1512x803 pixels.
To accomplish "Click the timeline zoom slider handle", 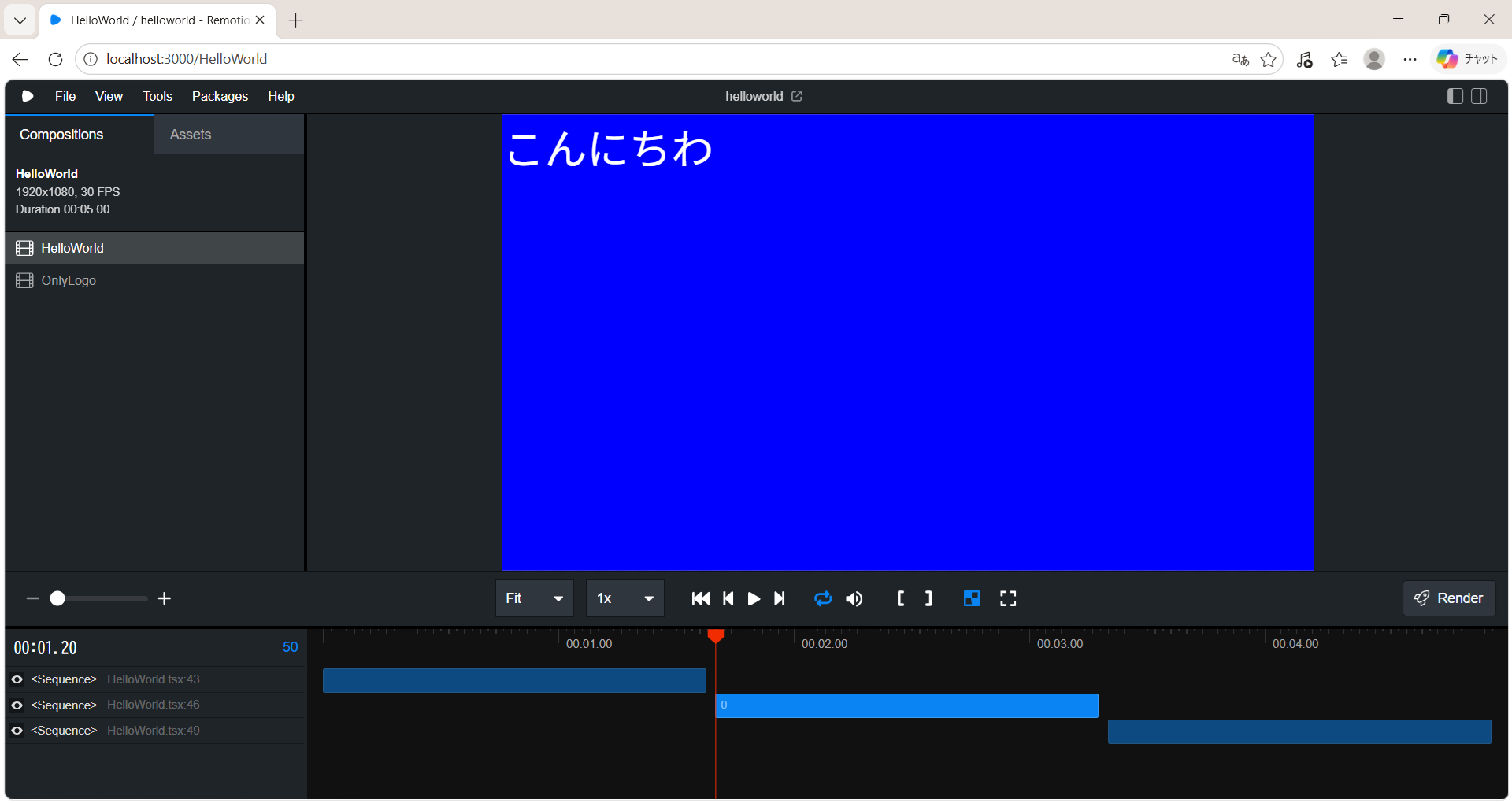I will point(57,599).
